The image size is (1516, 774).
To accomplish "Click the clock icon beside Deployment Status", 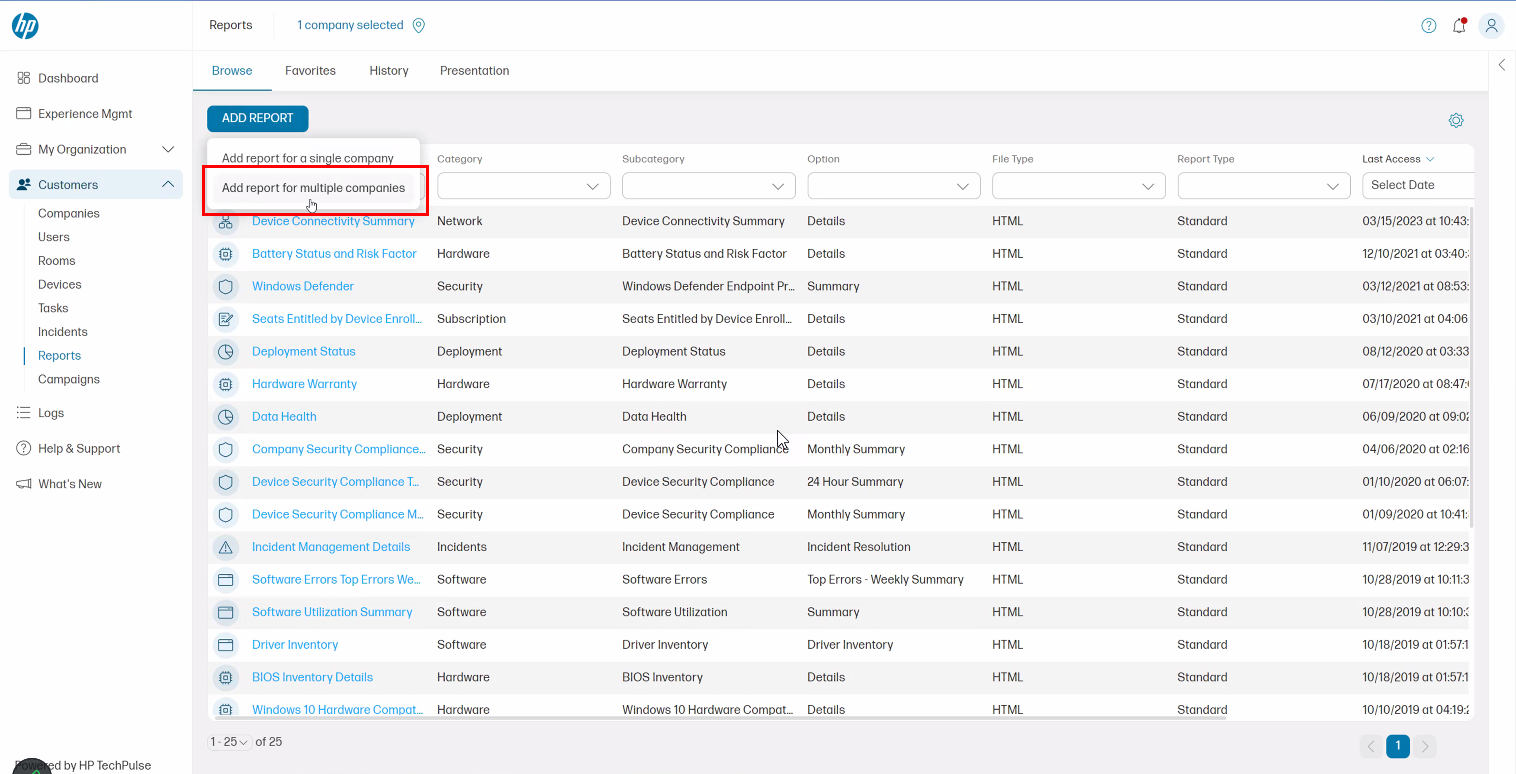I will (x=226, y=351).
